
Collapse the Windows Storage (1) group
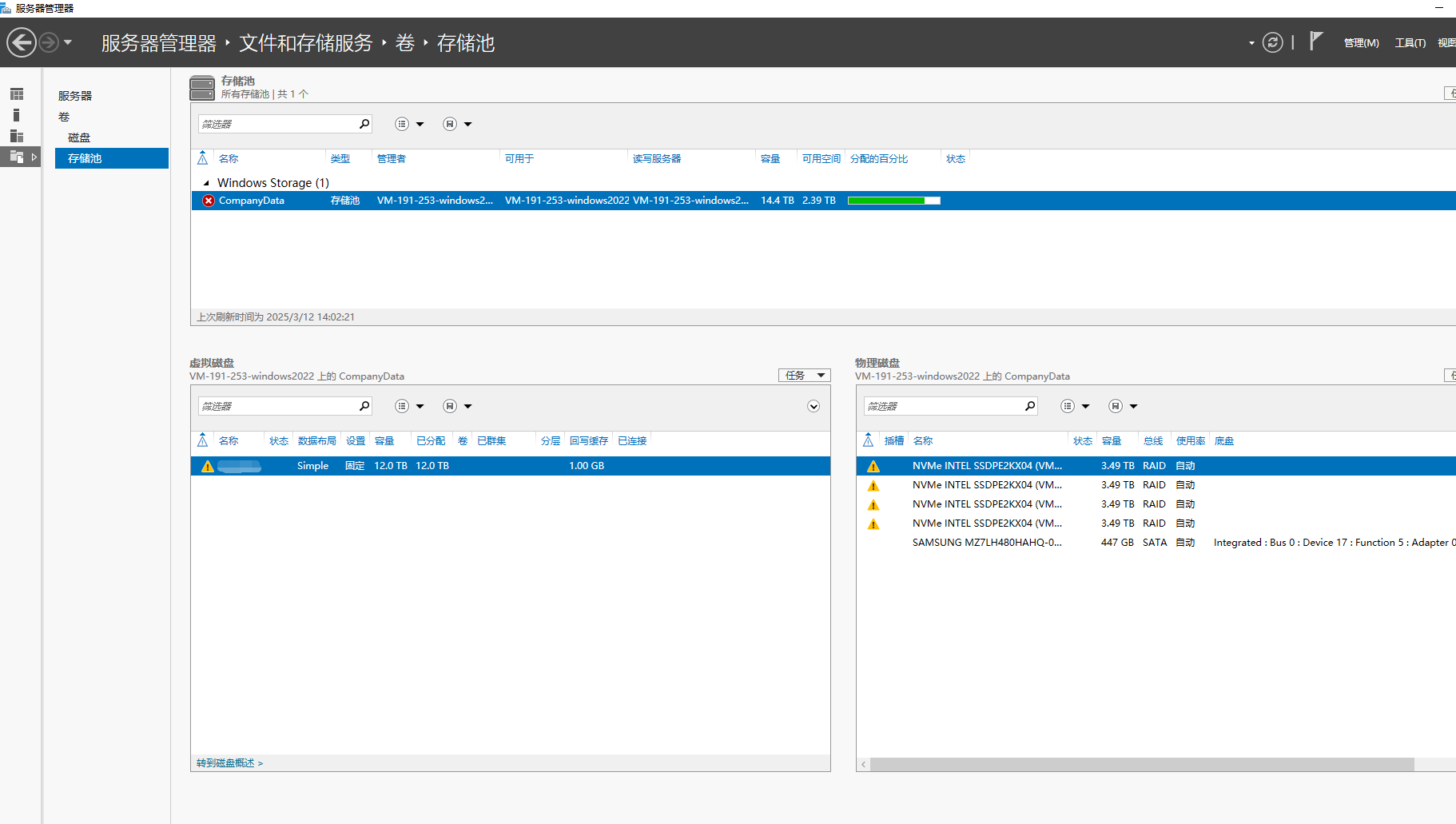point(206,183)
